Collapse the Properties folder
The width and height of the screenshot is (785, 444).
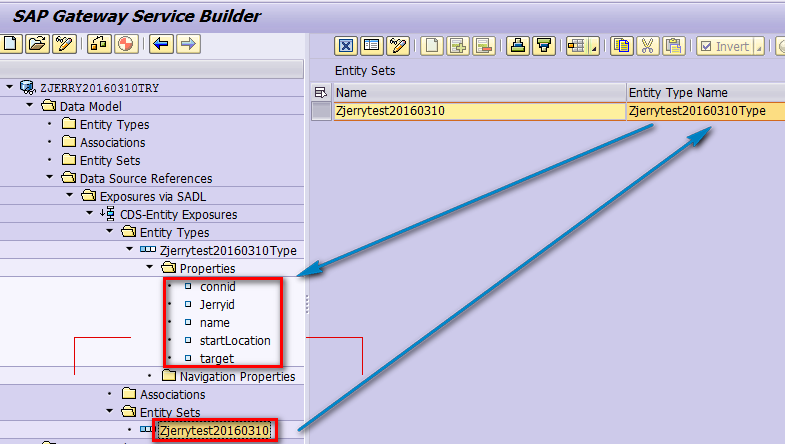coord(150,268)
